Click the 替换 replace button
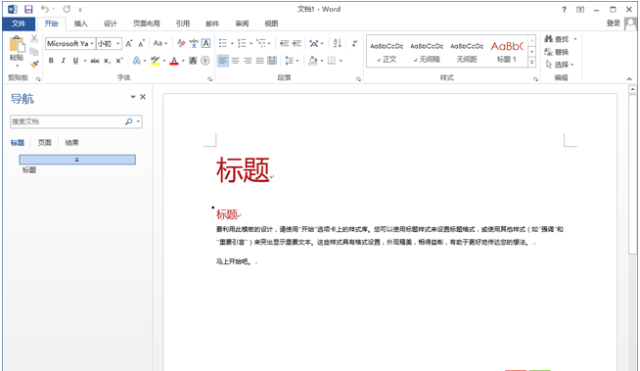Image resolution: width=640 pixels, height=371 pixels. click(x=557, y=52)
